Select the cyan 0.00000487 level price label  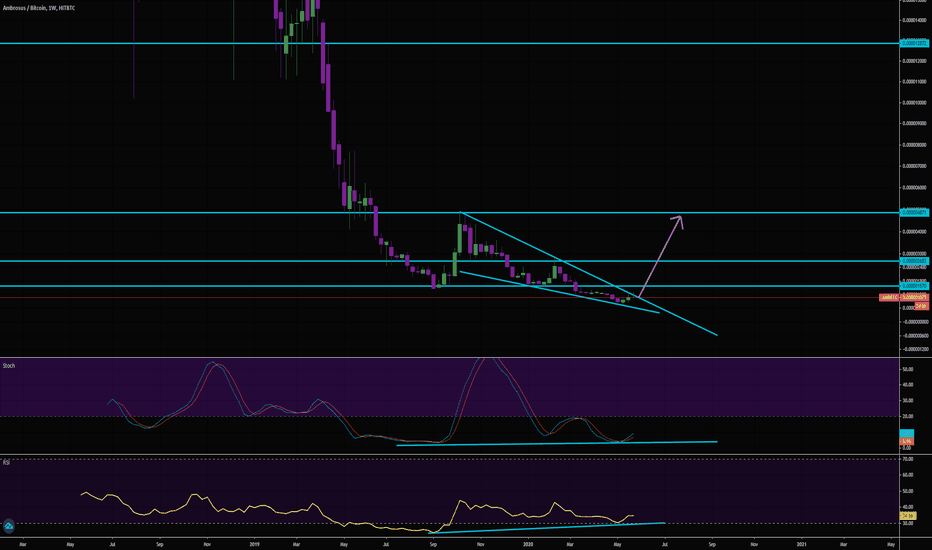point(914,212)
